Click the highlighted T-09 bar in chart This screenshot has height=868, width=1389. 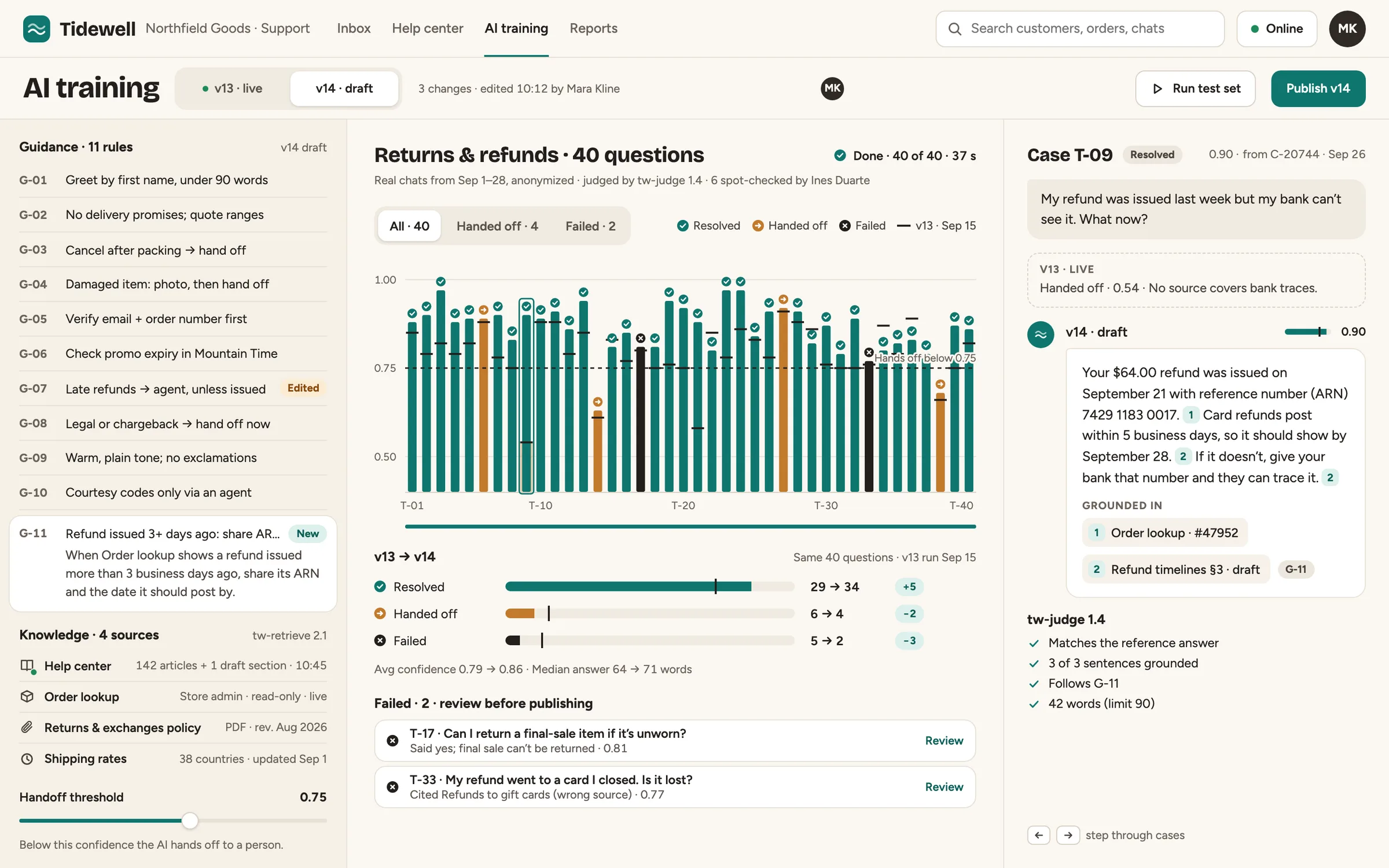click(x=526, y=396)
